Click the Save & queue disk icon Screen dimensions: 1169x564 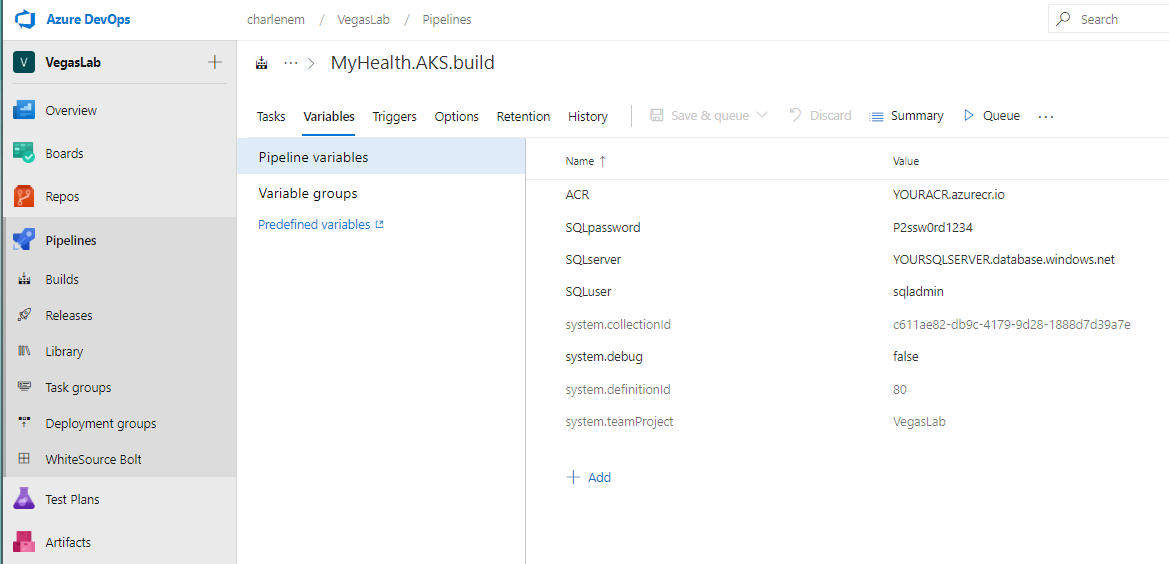(657, 115)
